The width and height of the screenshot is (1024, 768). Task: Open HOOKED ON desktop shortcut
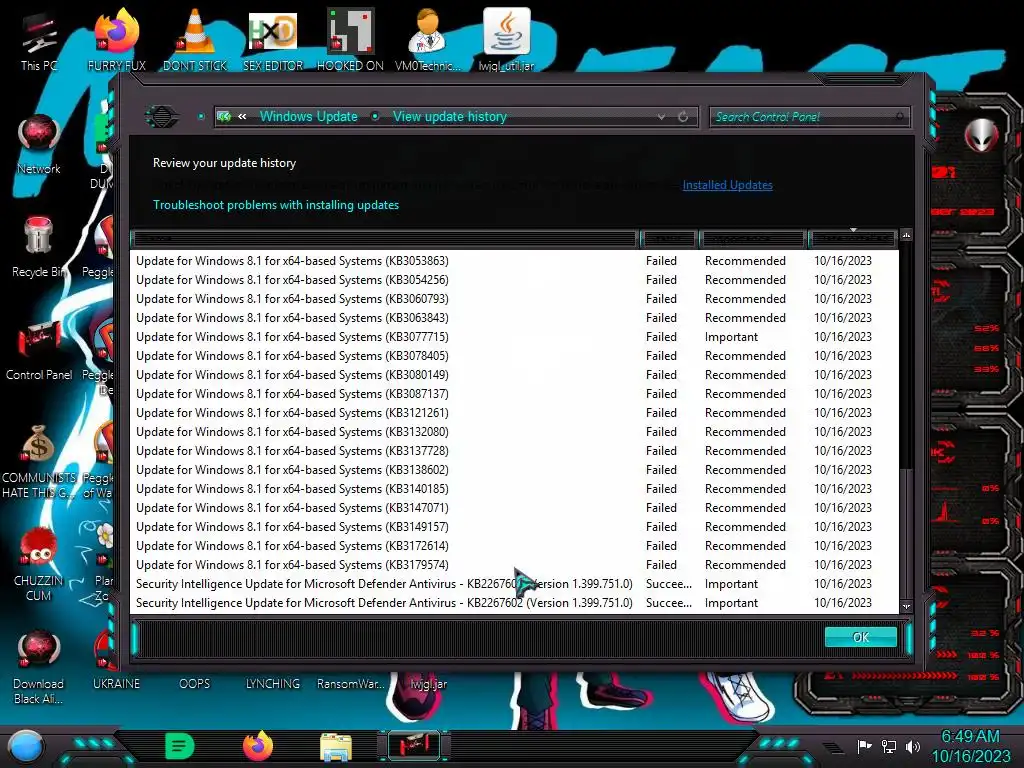pos(350,39)
